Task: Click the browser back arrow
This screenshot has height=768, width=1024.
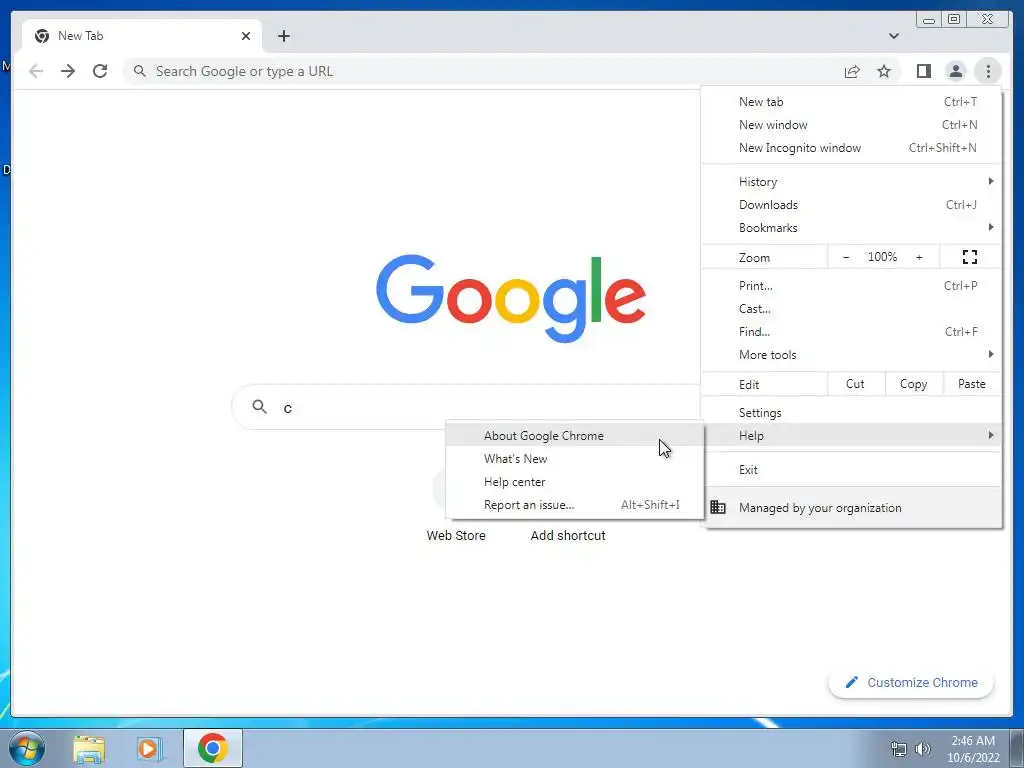Action: point(36,71)
